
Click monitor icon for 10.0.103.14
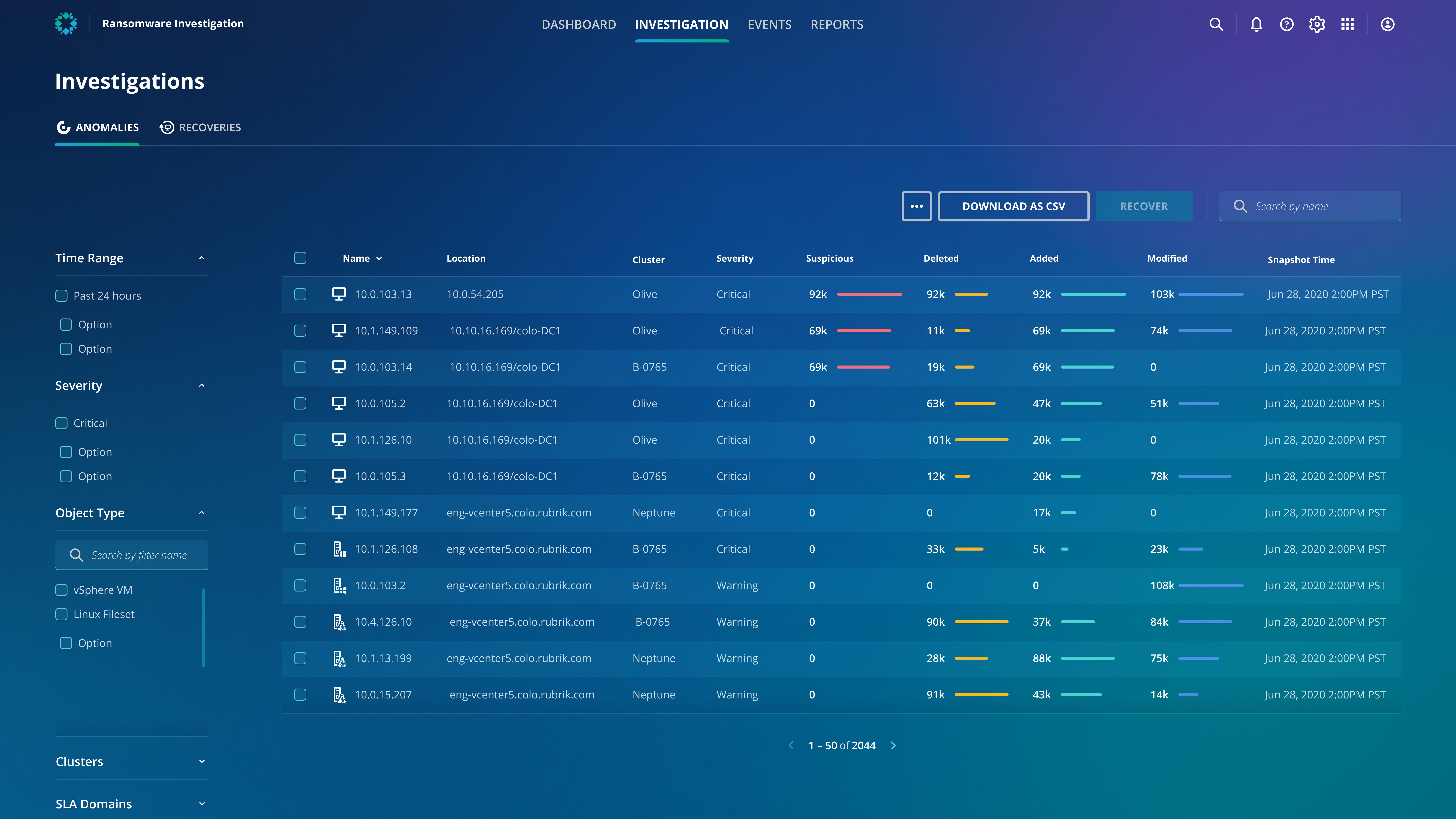pos(339,367)
